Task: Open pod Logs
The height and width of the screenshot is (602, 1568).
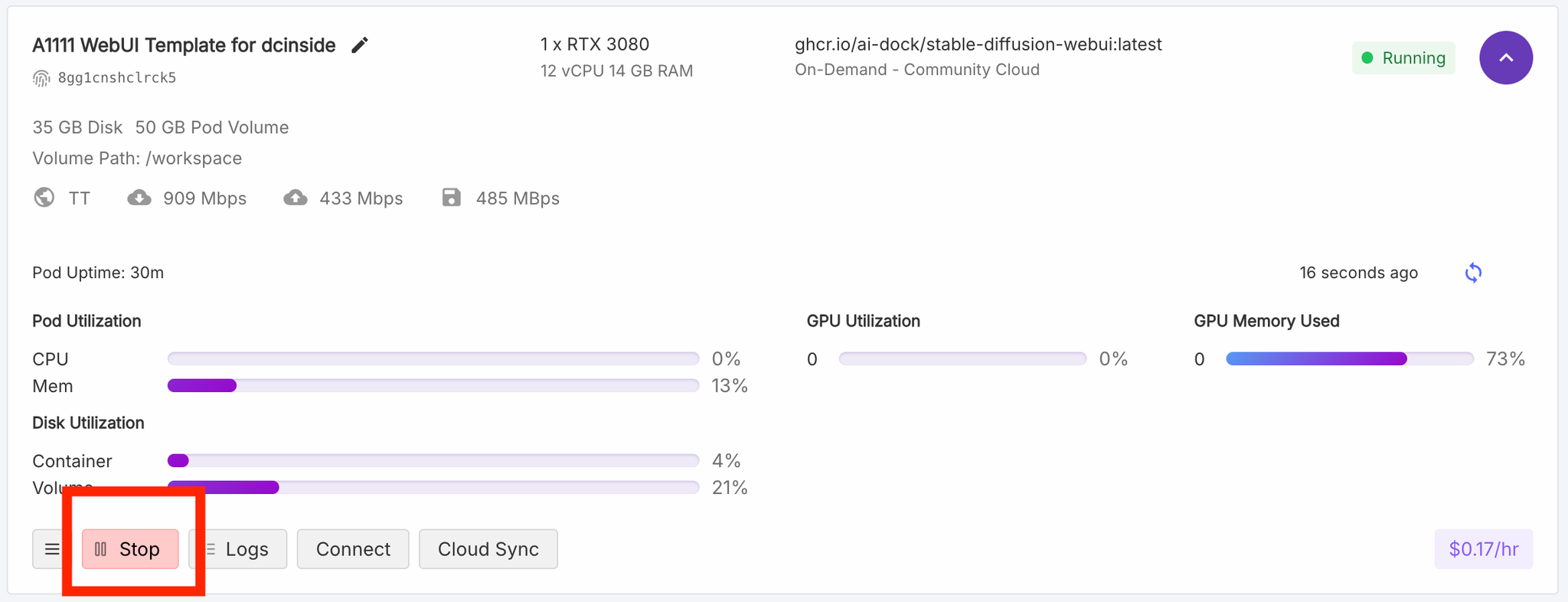Action: (x=238, y=549)
